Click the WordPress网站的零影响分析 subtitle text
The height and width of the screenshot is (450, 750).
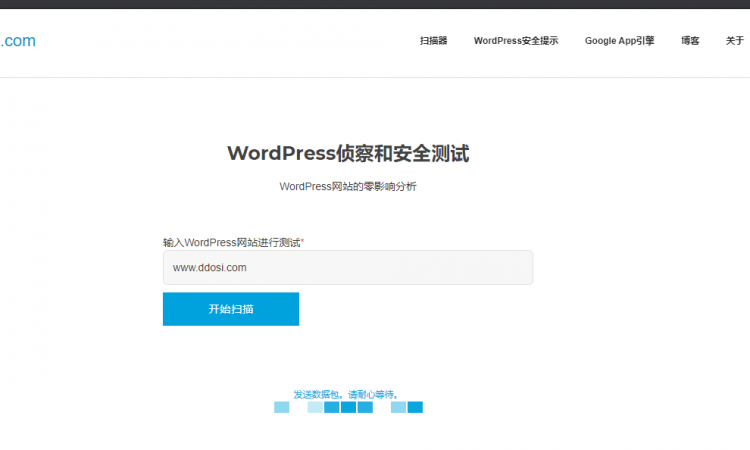click(348, 187)
